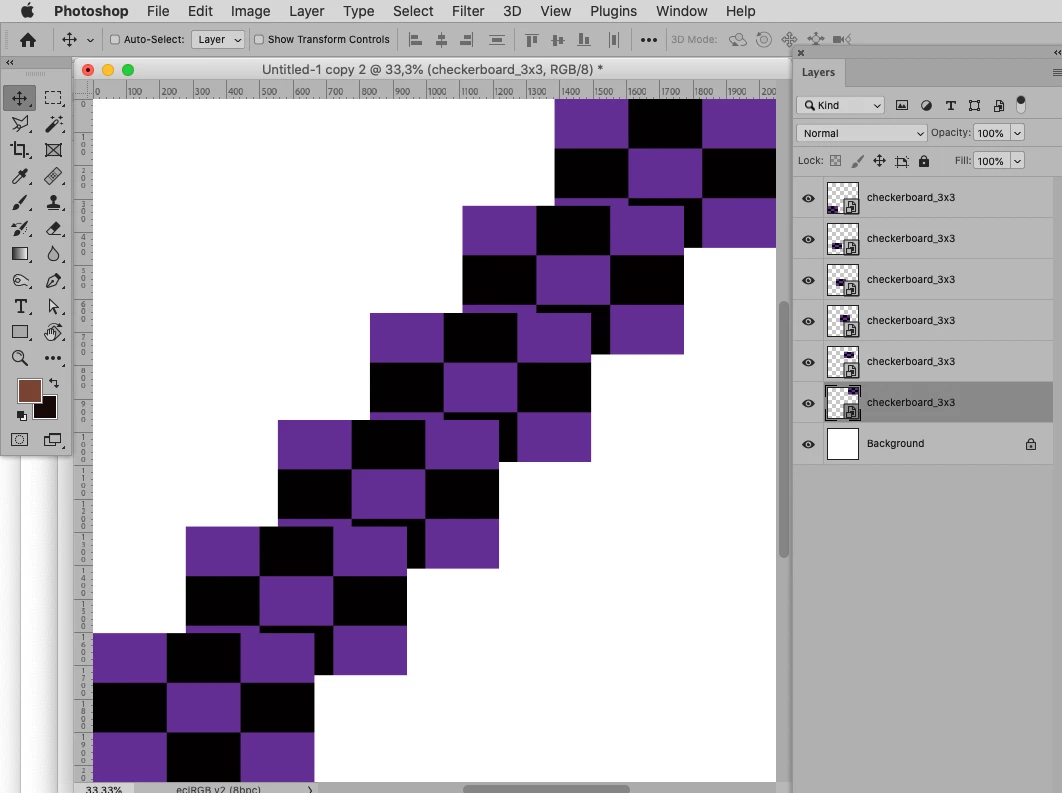This screenshot has width=1062, height=793.
Task: Open the Apple menu
Action: pyautogui.click(x=27, y=11)
